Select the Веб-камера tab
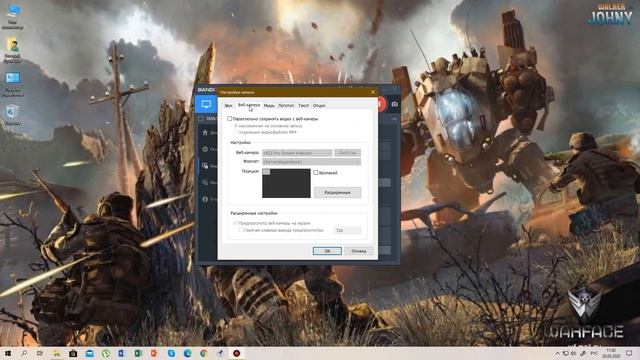This screenshot has width=640, height=360. click(x=249, y=105)
